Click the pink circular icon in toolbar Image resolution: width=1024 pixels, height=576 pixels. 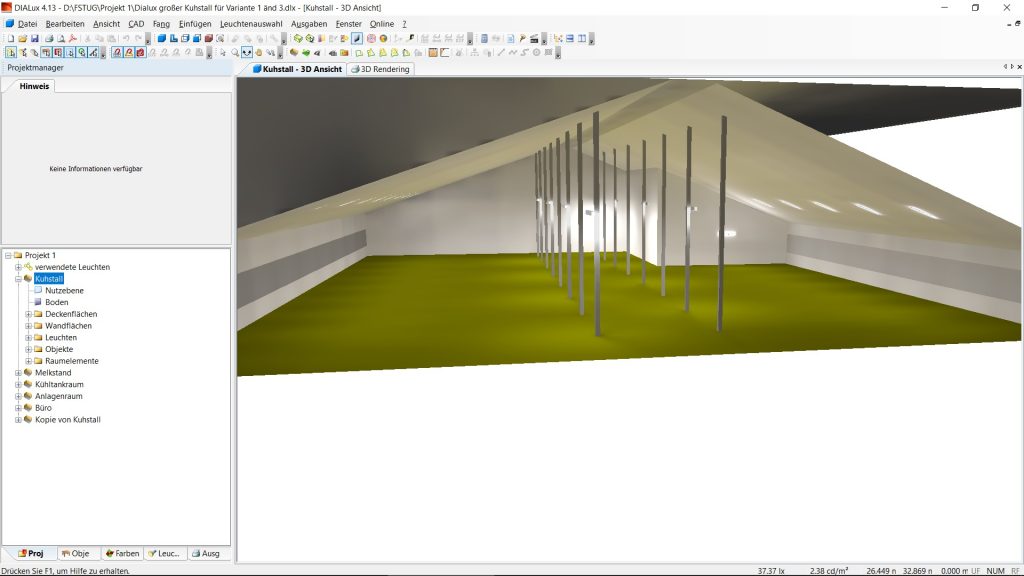[371, 39]
